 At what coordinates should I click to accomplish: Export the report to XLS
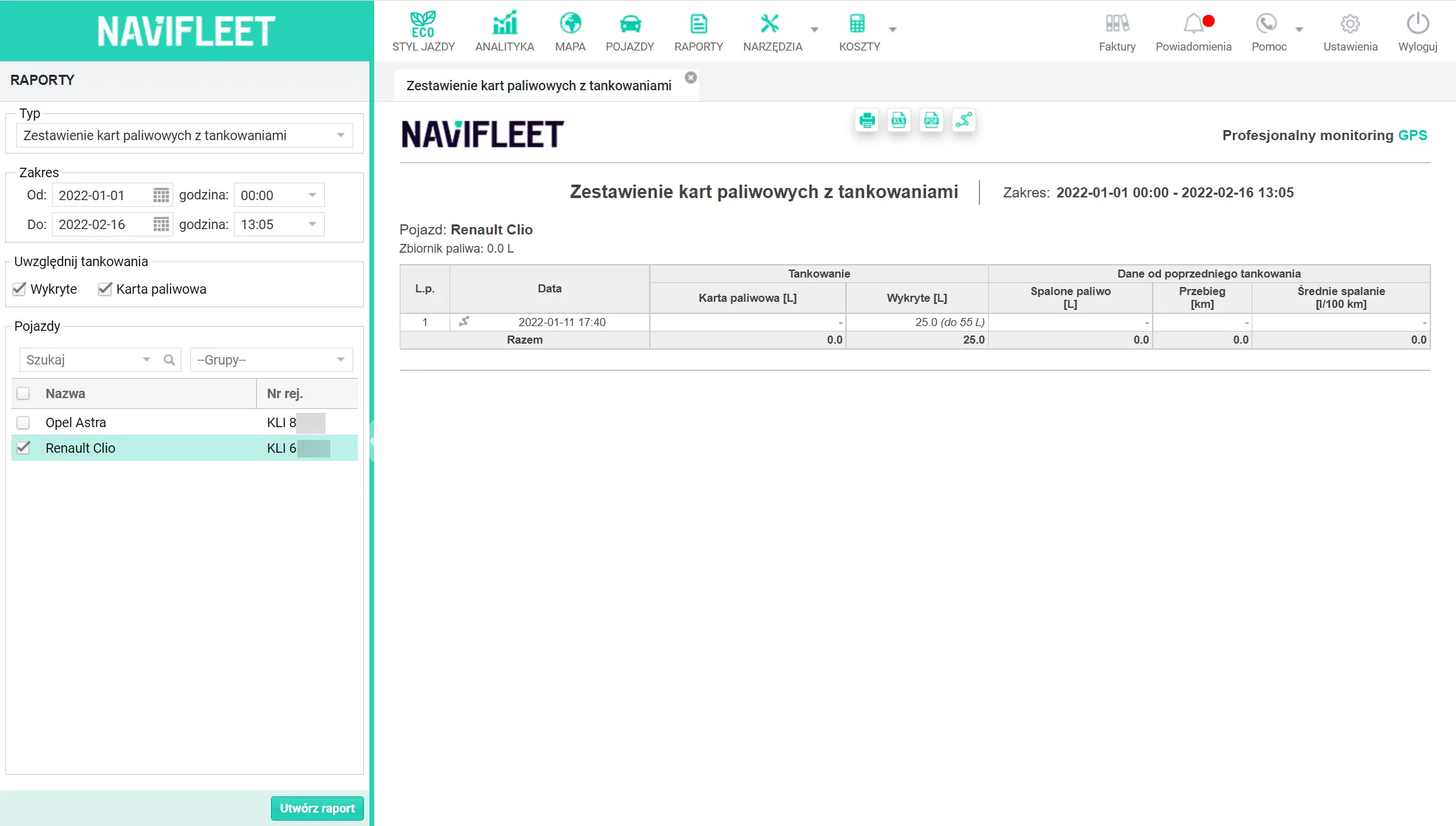coord(899,121)
